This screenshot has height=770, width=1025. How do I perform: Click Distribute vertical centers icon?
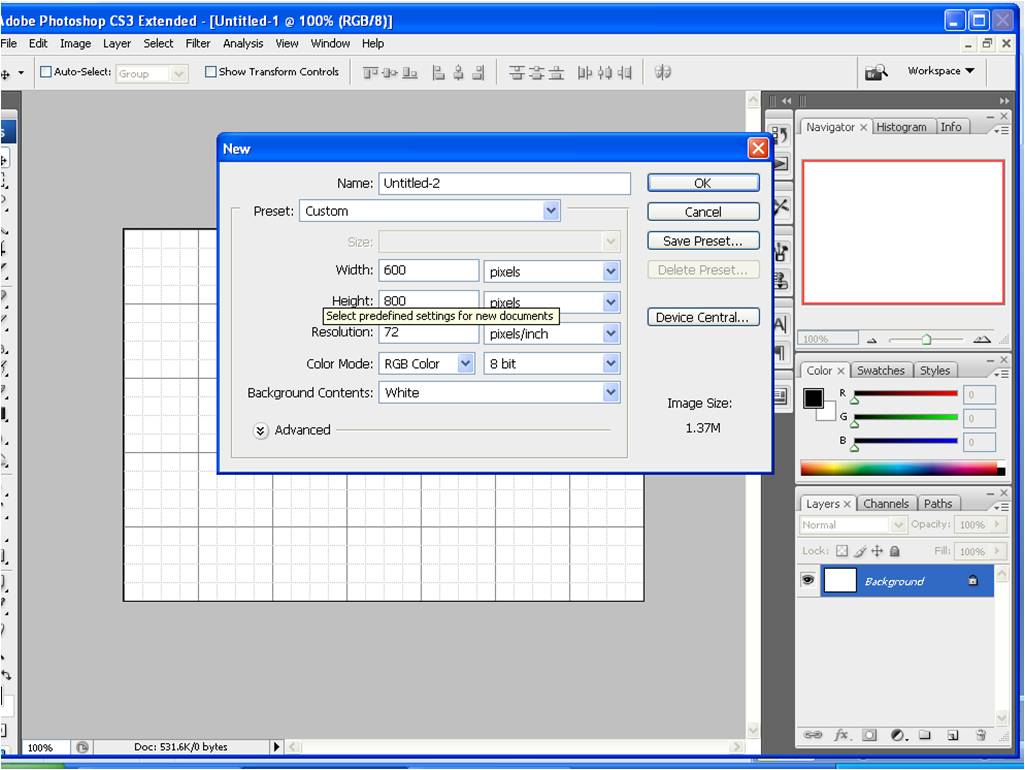536,73
